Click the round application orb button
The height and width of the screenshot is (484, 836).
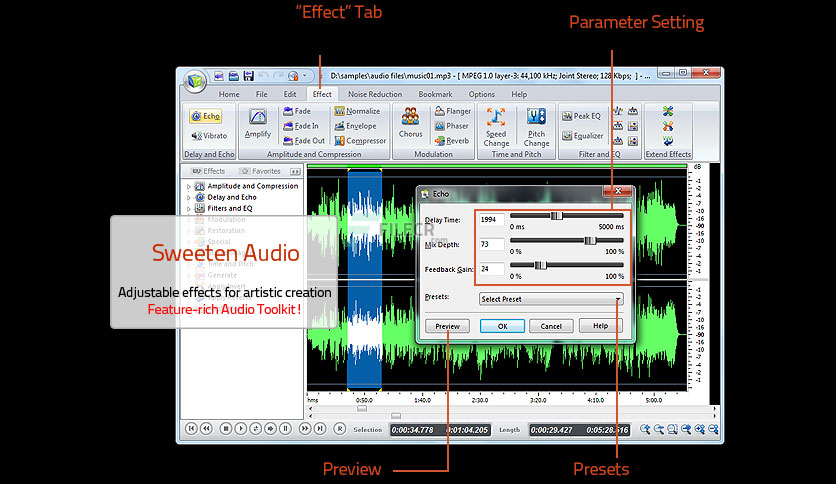(x=195, y=81)
